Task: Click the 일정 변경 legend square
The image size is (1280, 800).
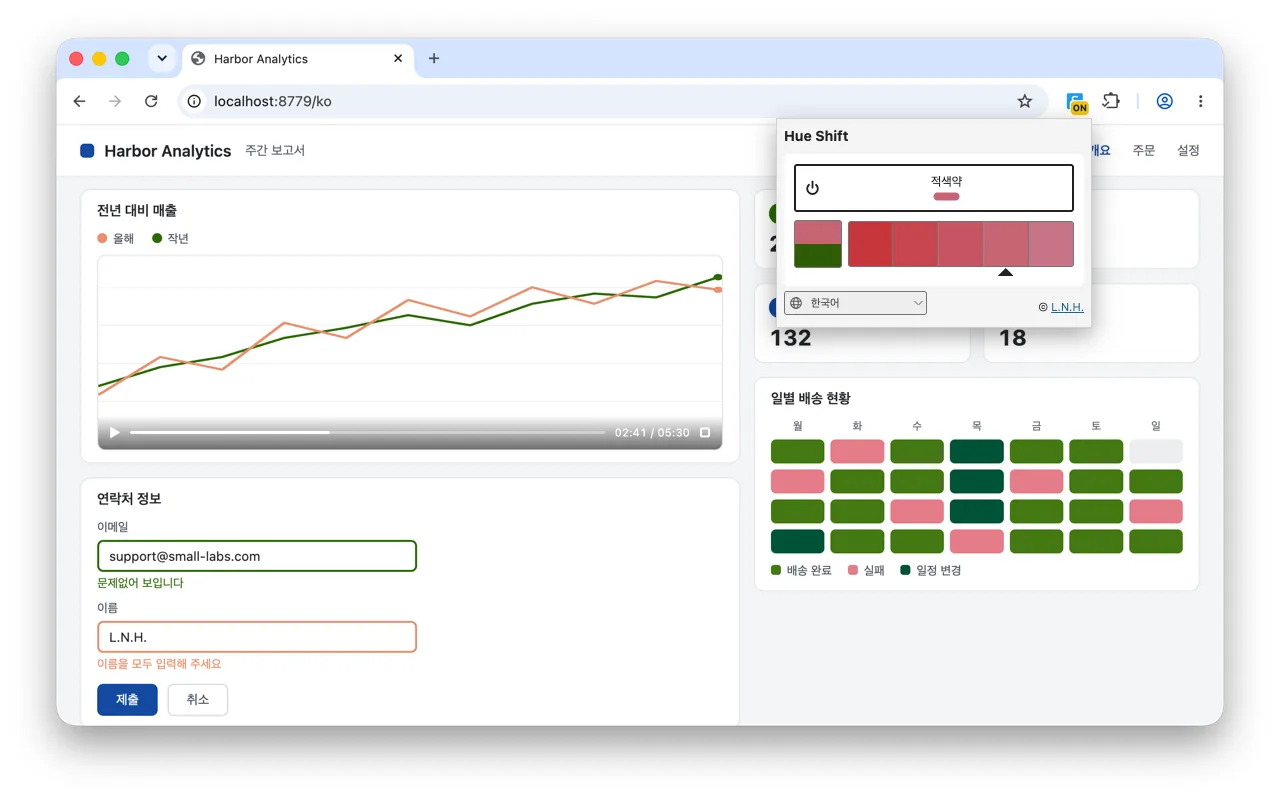Action: (x=906, y=570)
